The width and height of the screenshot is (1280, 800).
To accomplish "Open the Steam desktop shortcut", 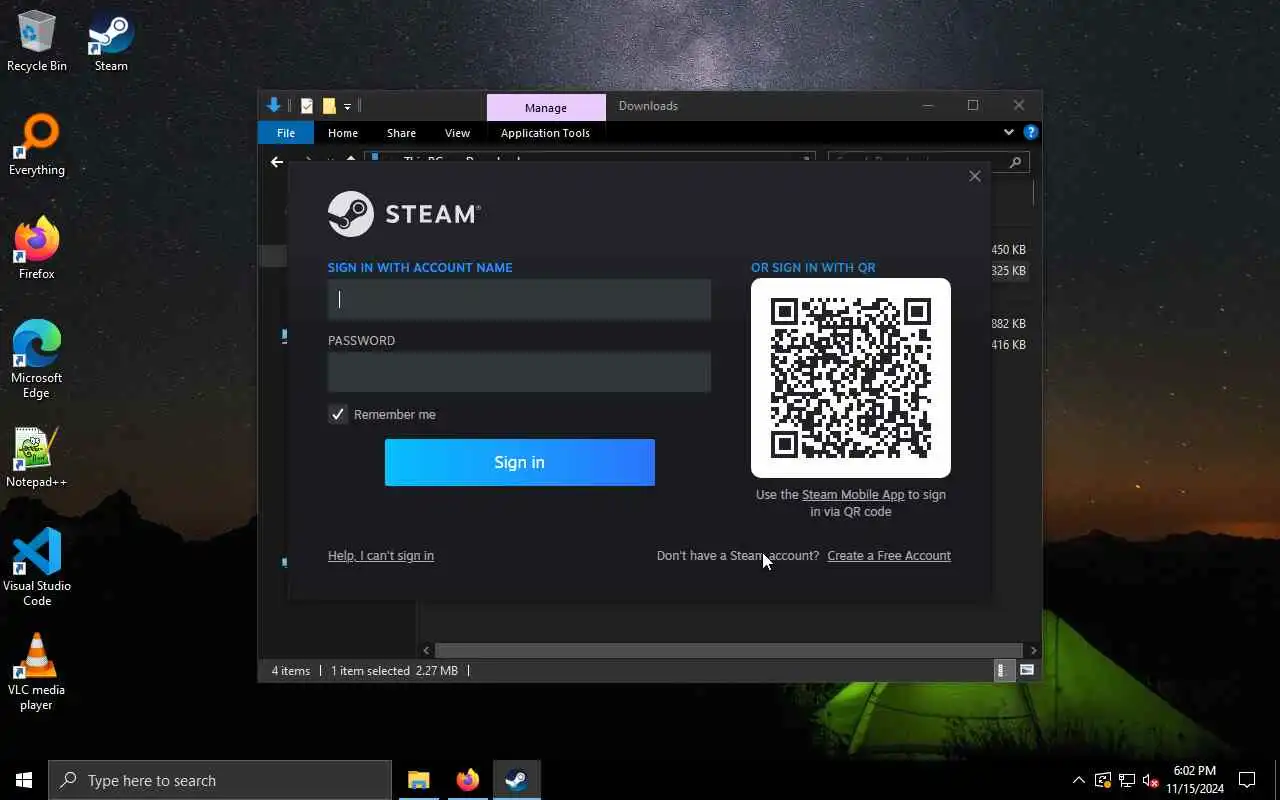I will [111, 42].
